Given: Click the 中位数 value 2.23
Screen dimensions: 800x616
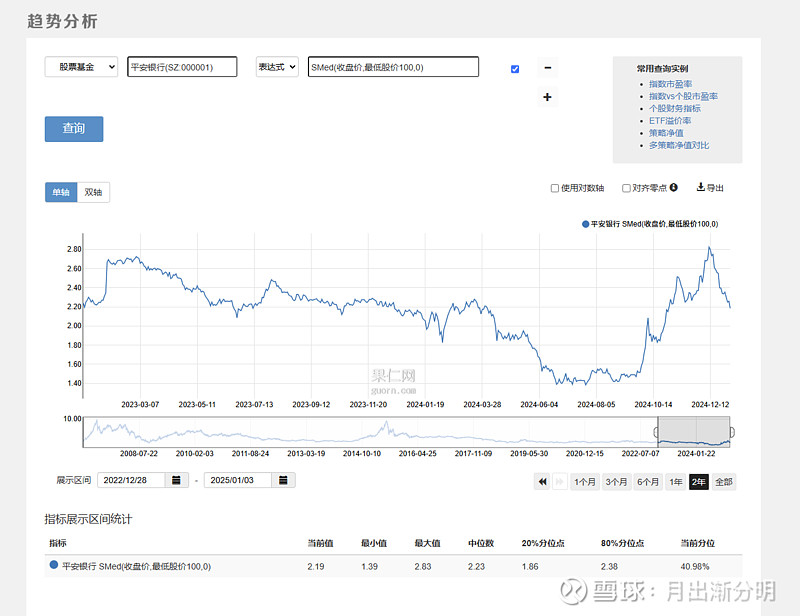Looking at the screenshot, I should [477, 566].
